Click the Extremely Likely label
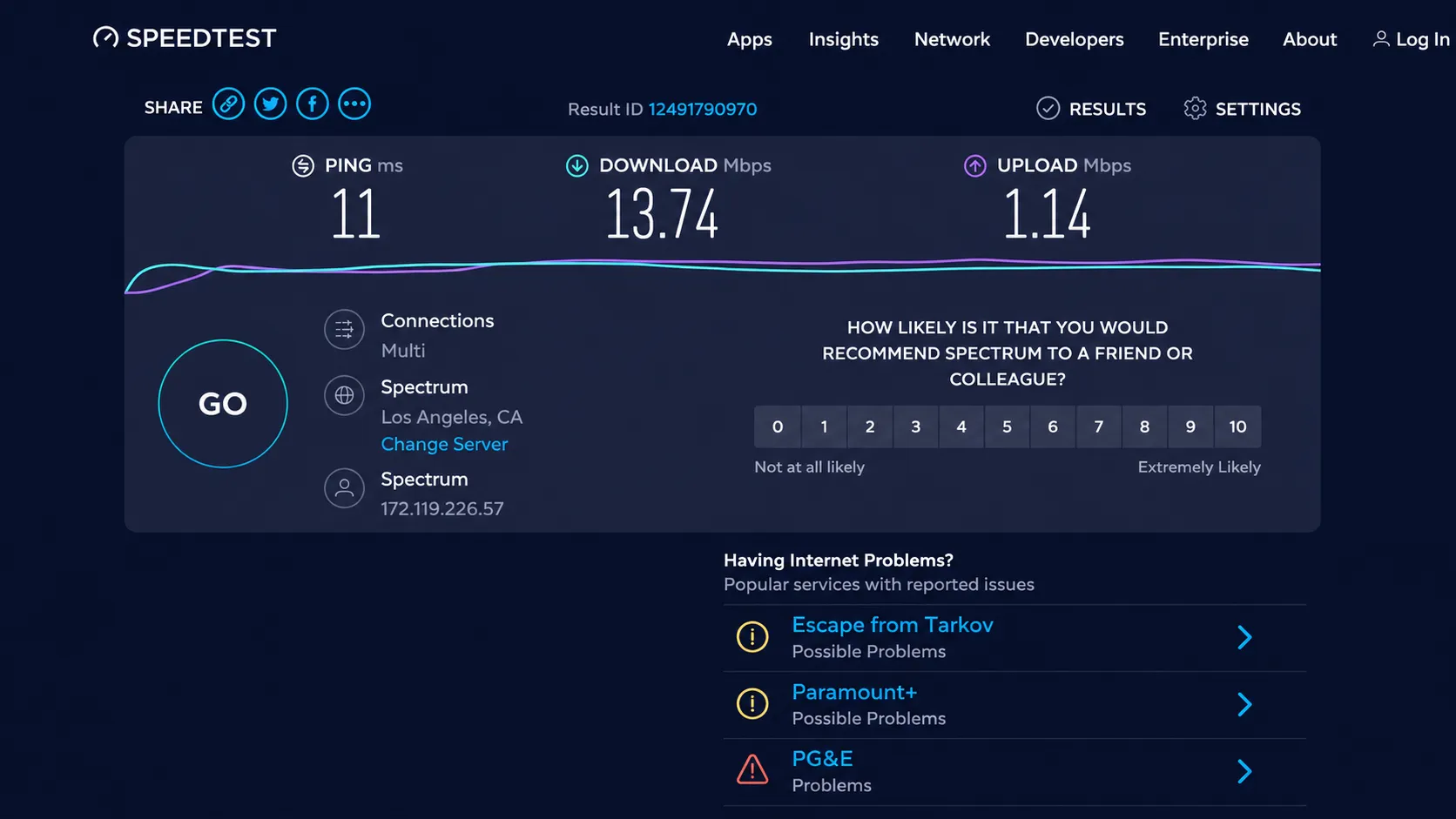The image size is (1456, 819). [1199, 467]
